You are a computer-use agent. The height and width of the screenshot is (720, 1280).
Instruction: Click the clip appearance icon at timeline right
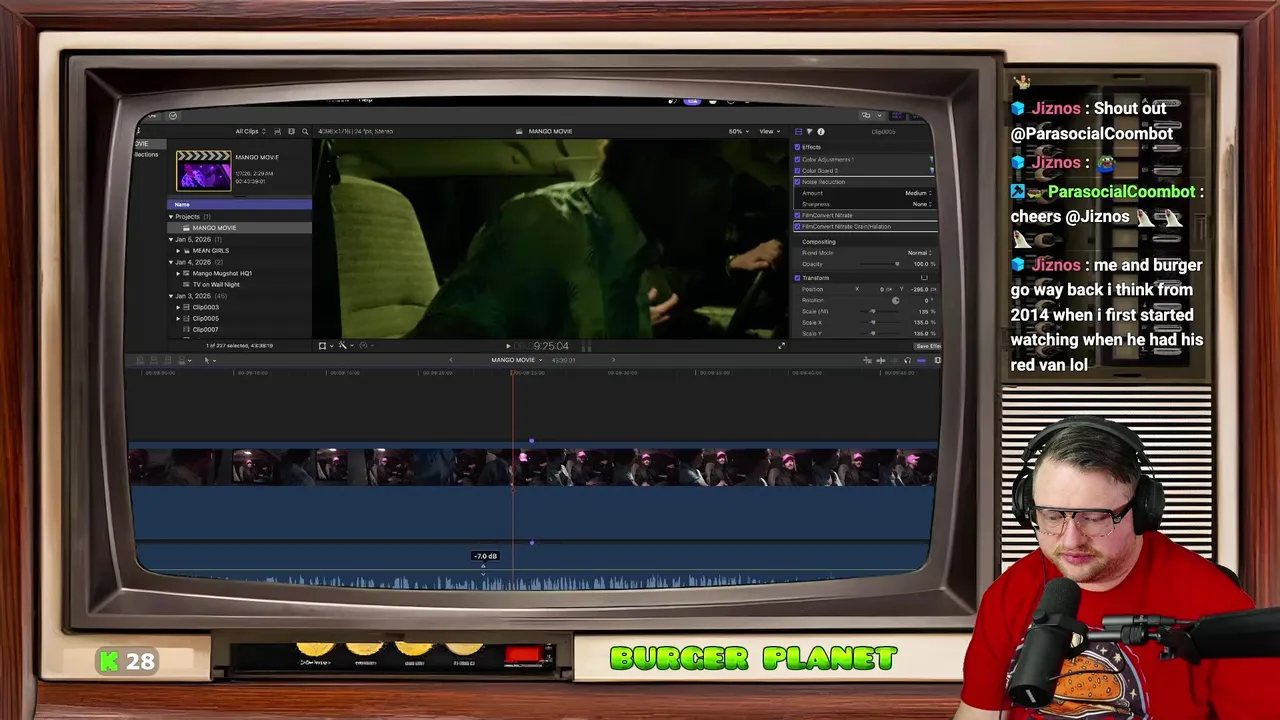(937, 360)
